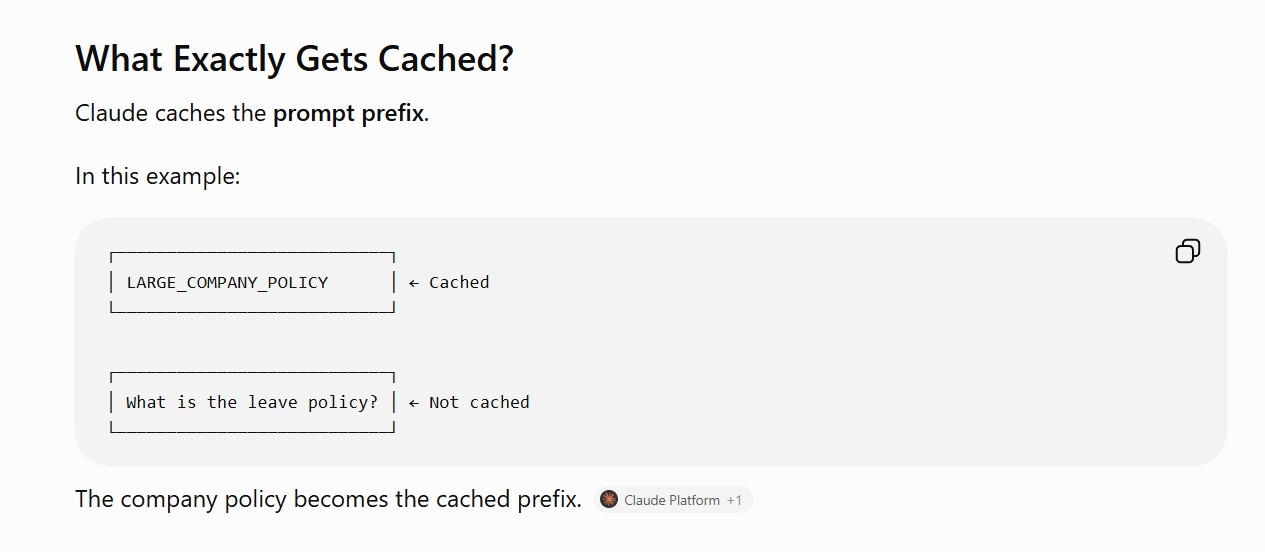Click the word 'example' in the intro line

tap(192, 177)
